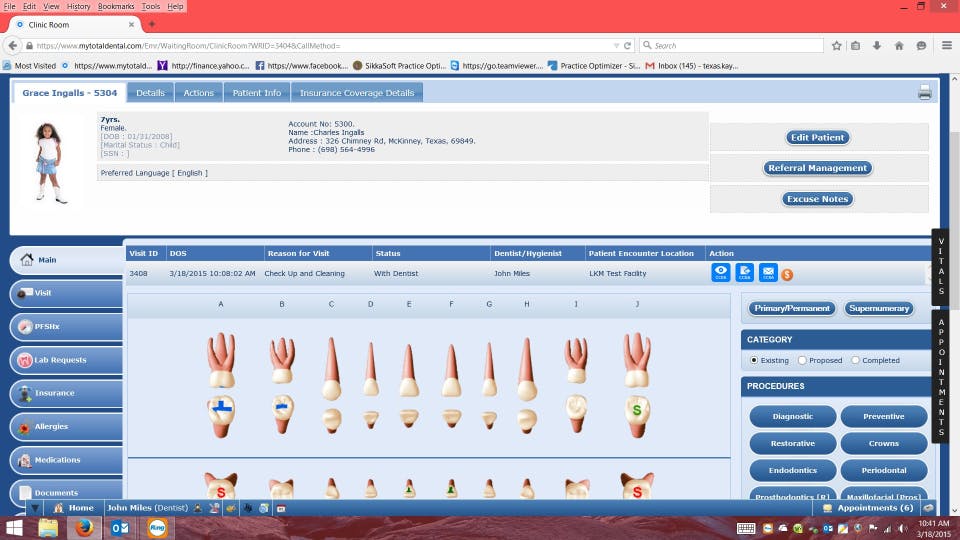Open Endodontics procedures
960x540 pixels.
coord(792,470)
